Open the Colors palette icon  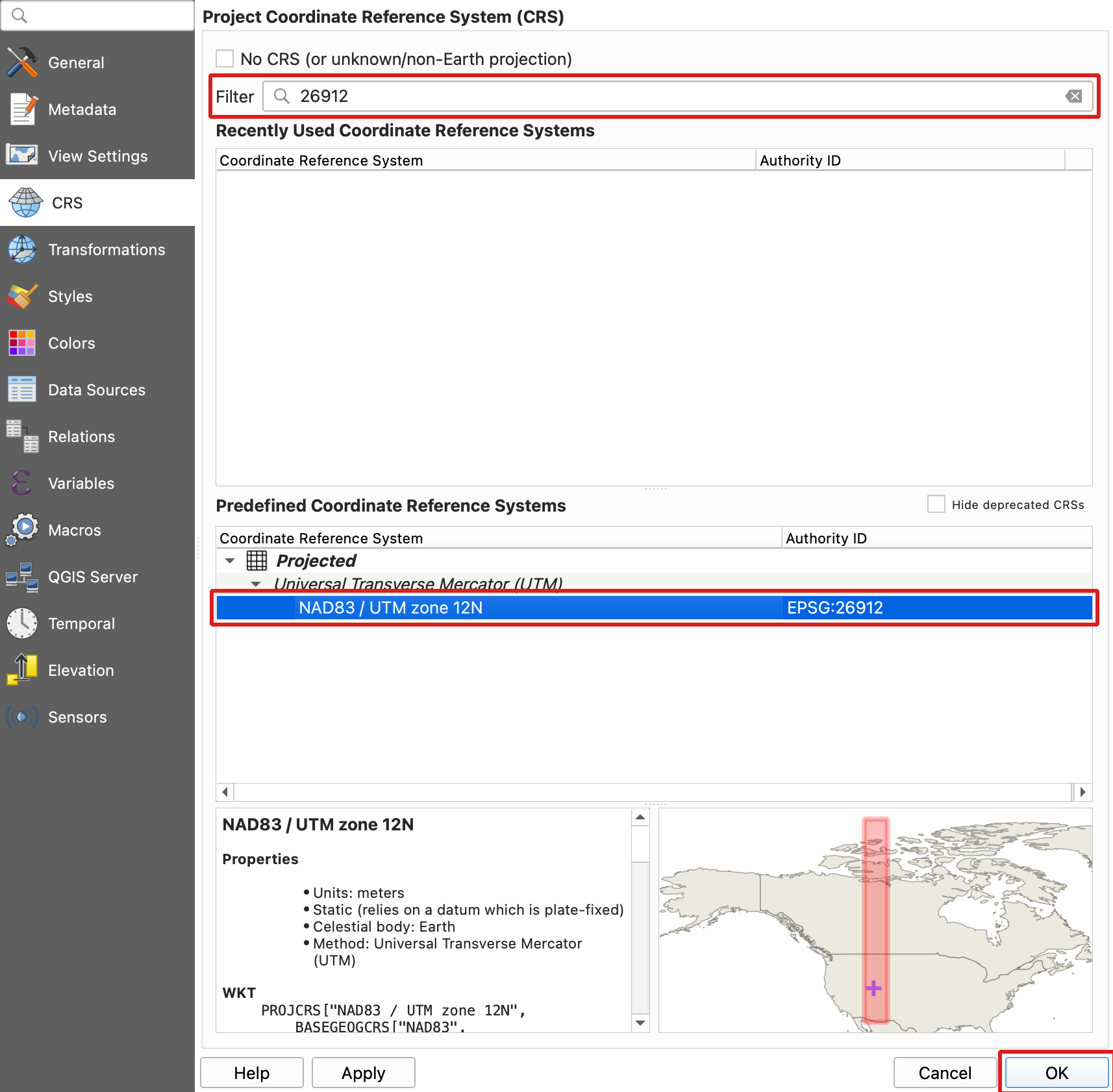pos(22,343)
